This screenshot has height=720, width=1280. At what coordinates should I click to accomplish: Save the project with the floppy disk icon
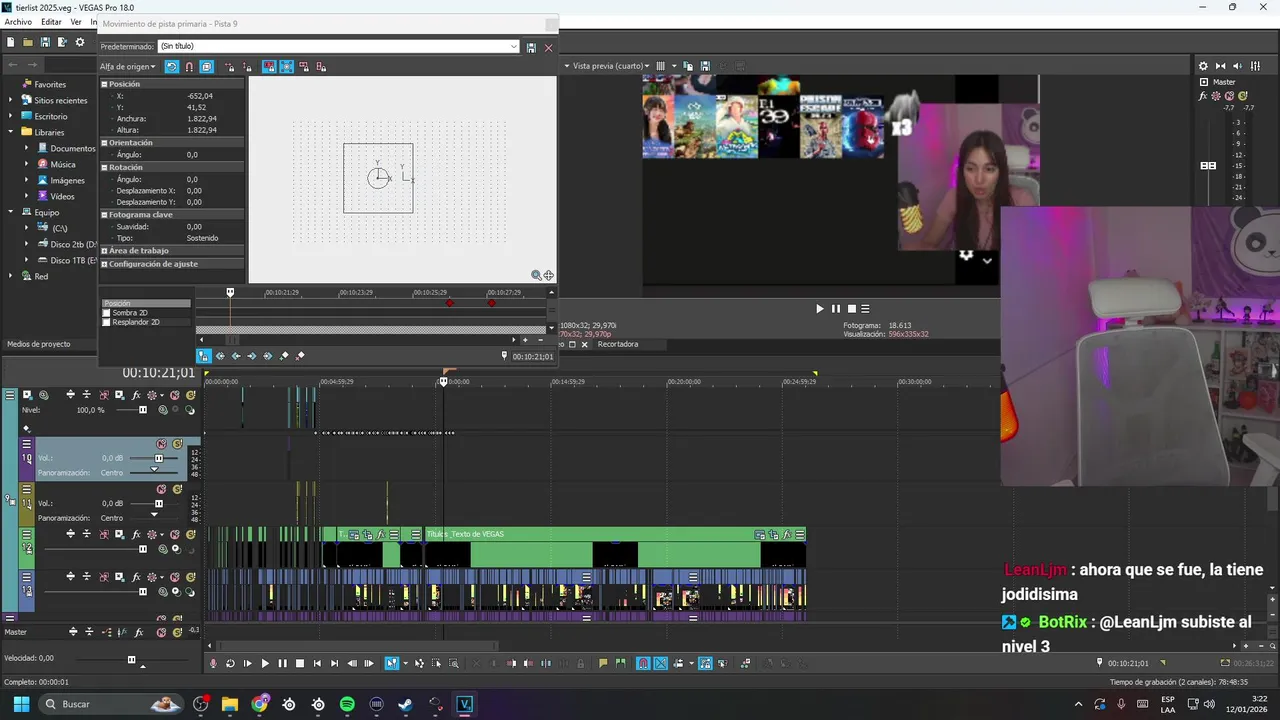[45, 42]
